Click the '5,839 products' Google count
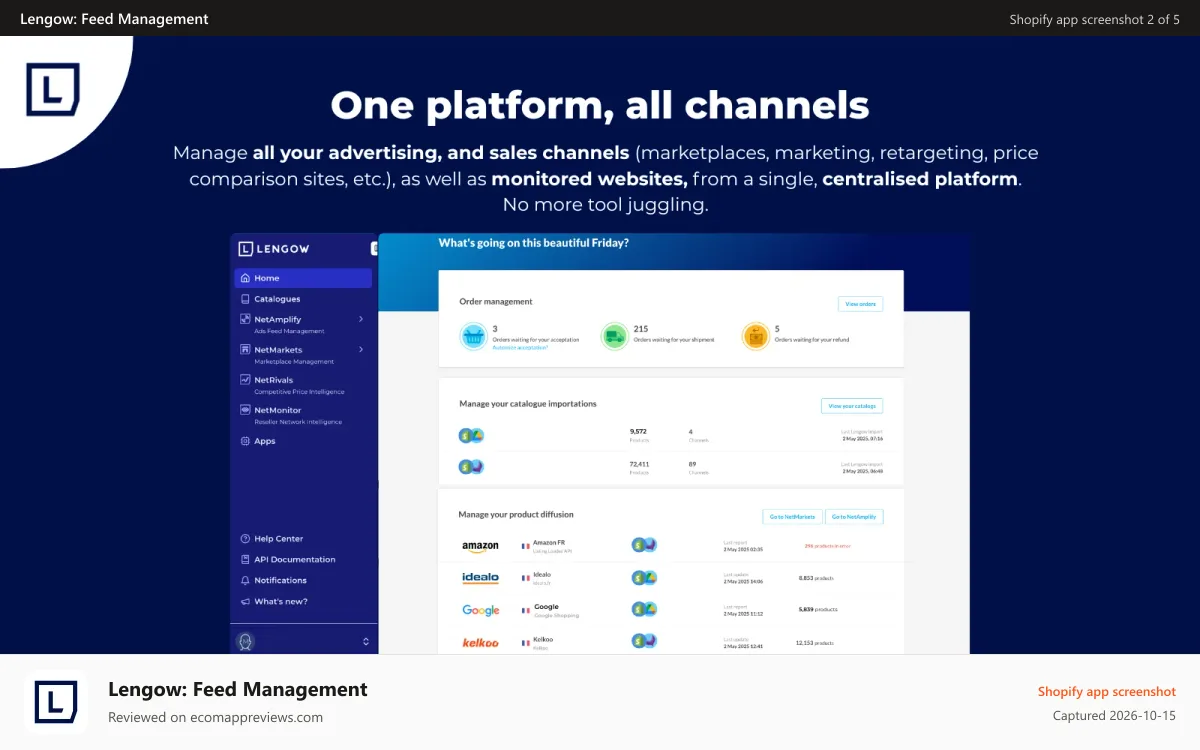The image size is (1200, 750). pos(818,609)
